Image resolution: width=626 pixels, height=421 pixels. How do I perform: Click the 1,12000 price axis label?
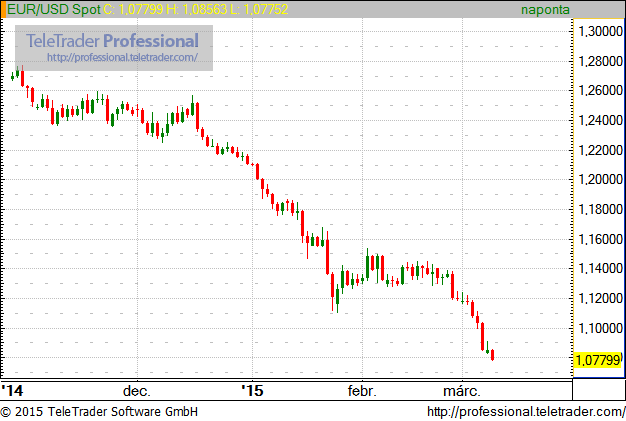600,298
